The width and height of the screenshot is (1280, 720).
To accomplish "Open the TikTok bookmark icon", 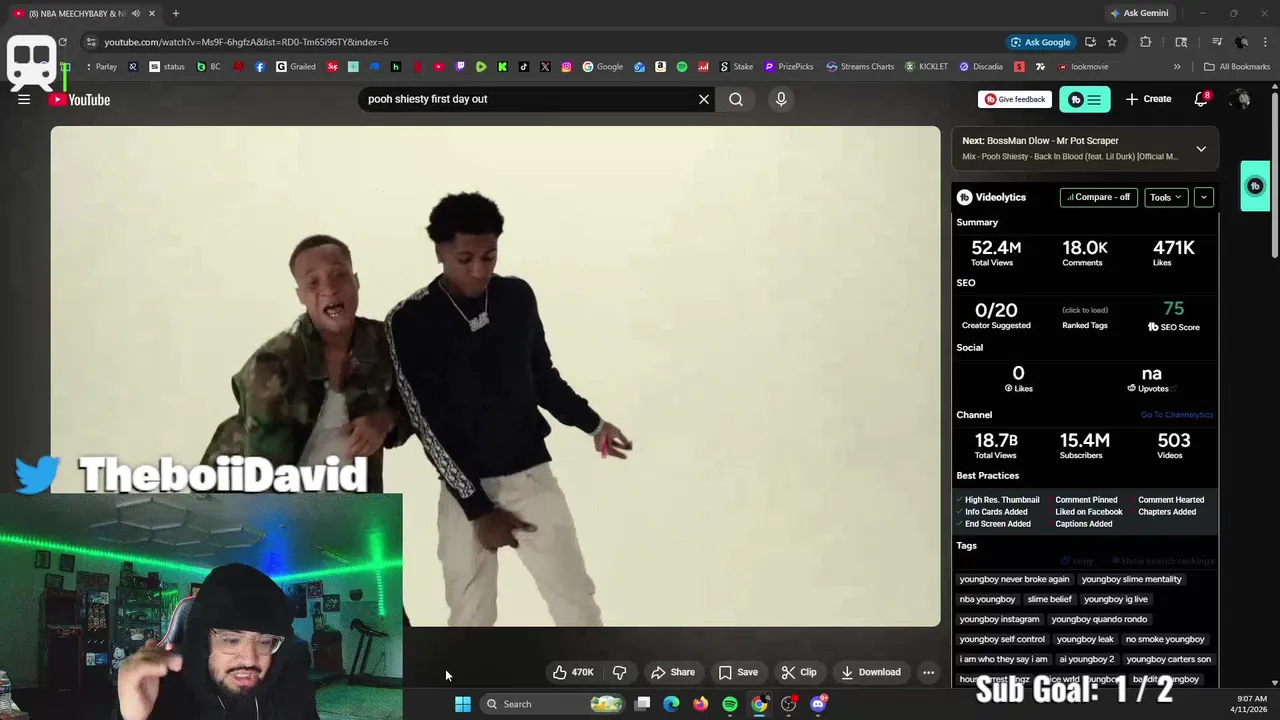I will (x=523, y=67).
